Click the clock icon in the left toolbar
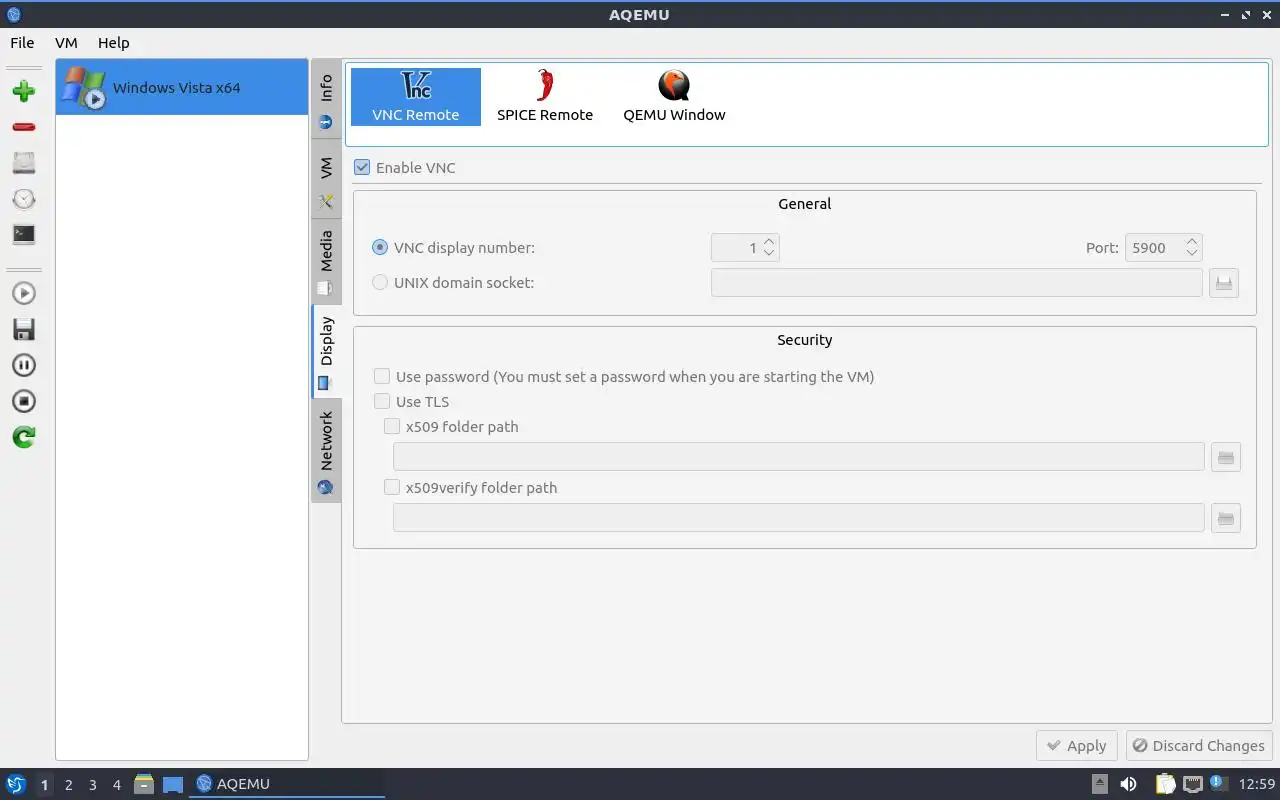This screenshot has height=800, width=1280. pyautogui.click(x=24, y=199)
